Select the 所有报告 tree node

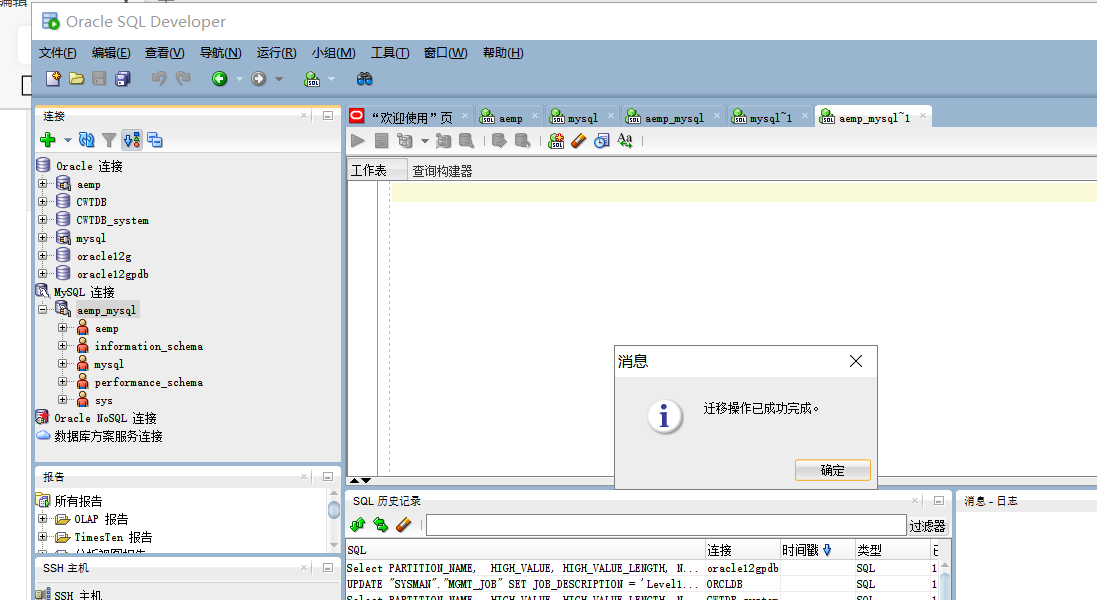pos(78,501)
